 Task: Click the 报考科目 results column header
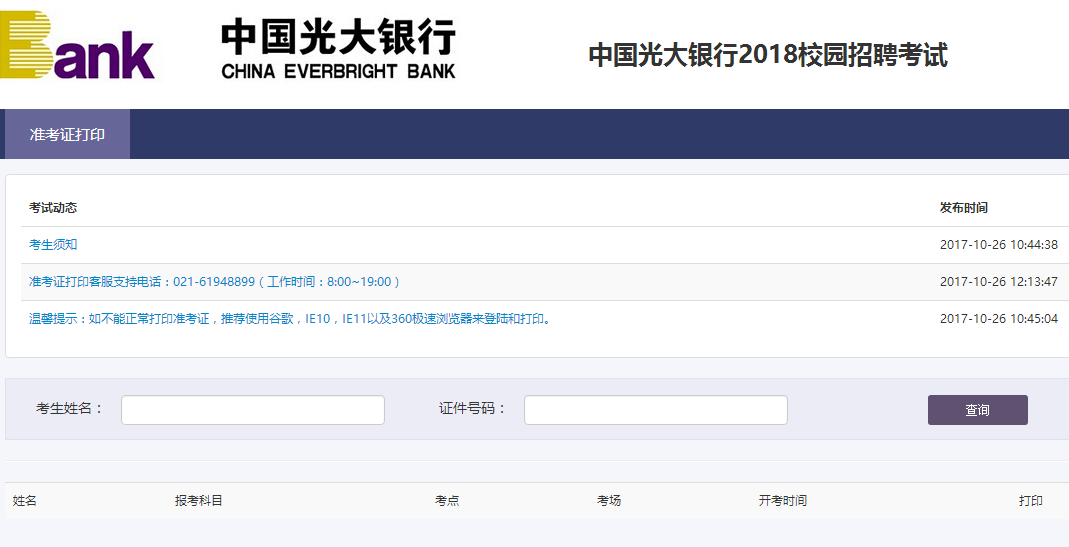click(198, 501)
